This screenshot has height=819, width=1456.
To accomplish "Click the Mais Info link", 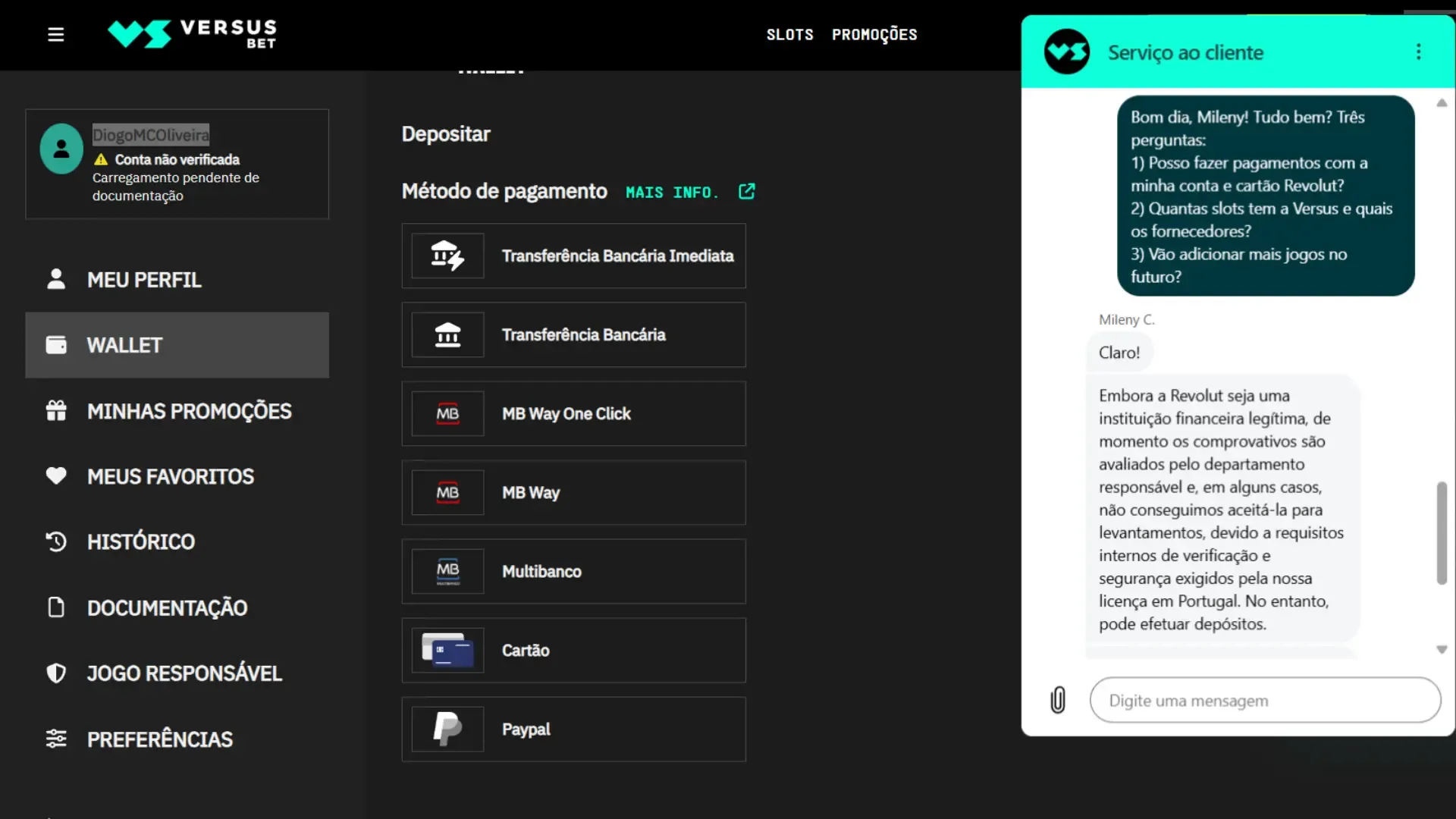I will pos(672,193).
